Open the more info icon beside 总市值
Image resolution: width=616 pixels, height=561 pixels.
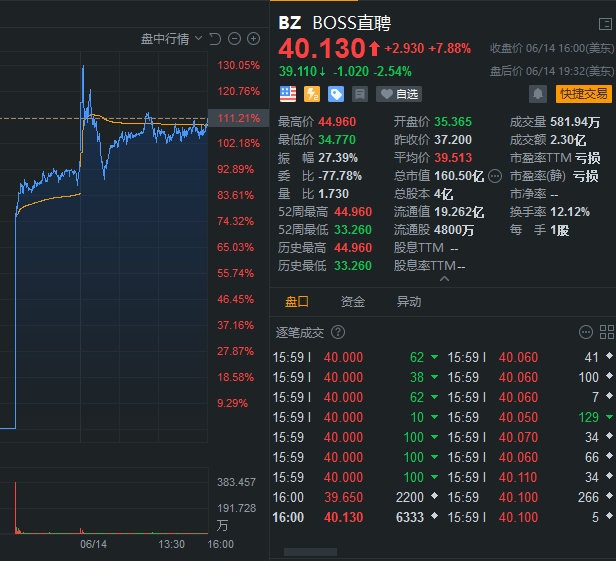coord(495,176)
